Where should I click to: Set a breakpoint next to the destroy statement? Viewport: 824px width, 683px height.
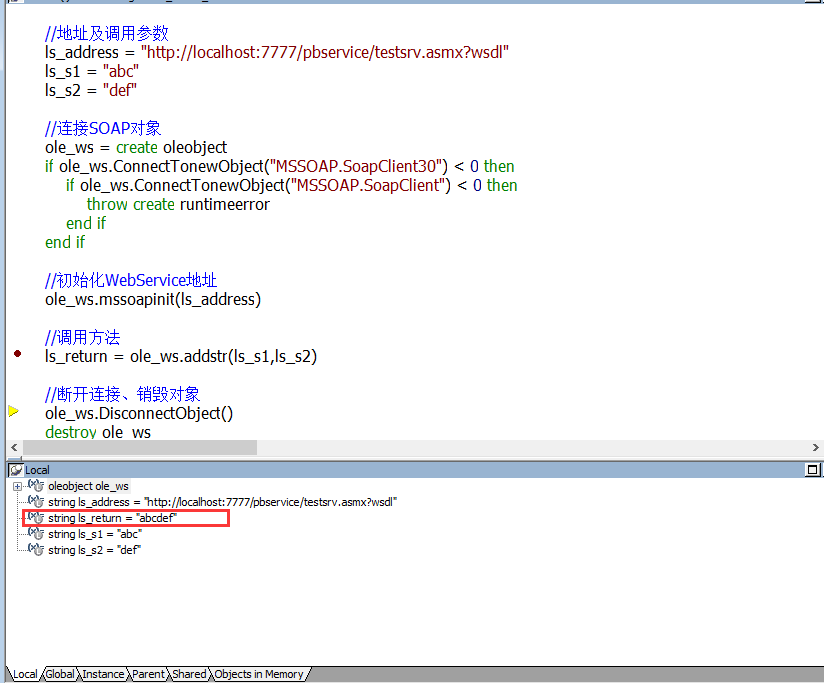[x=15, y=431]
